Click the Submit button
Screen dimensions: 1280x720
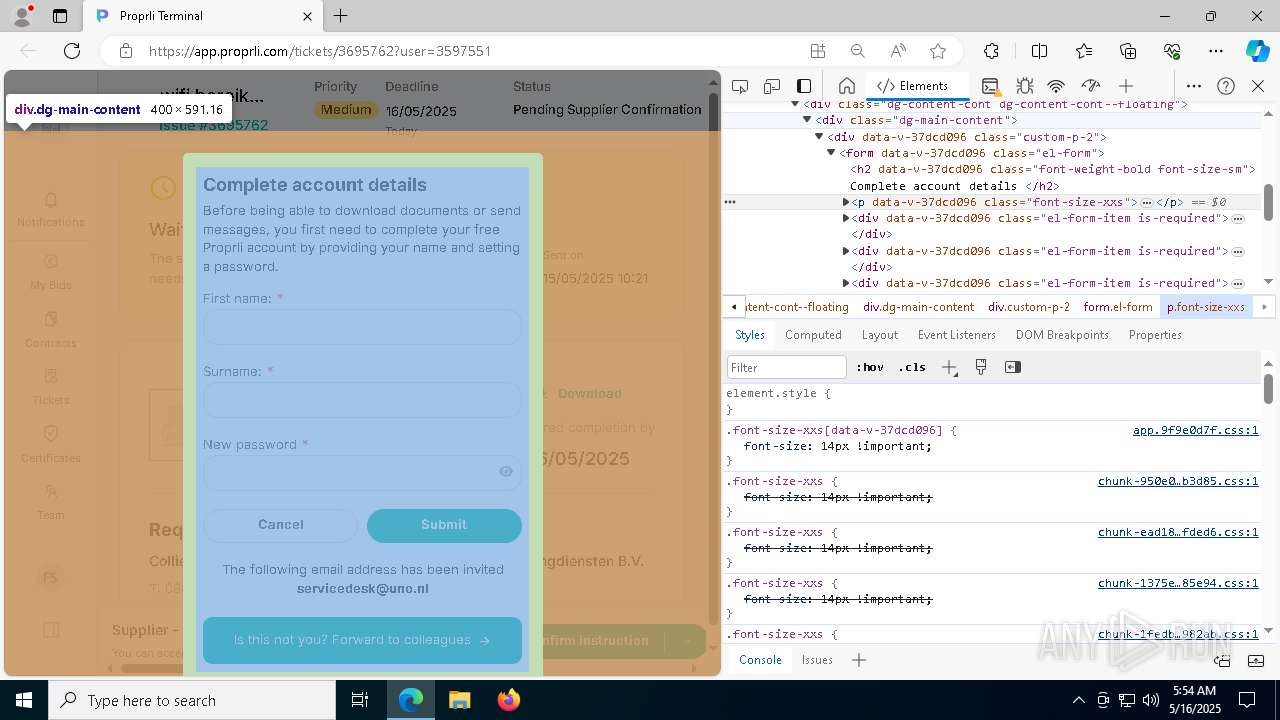tap(444, 525)
